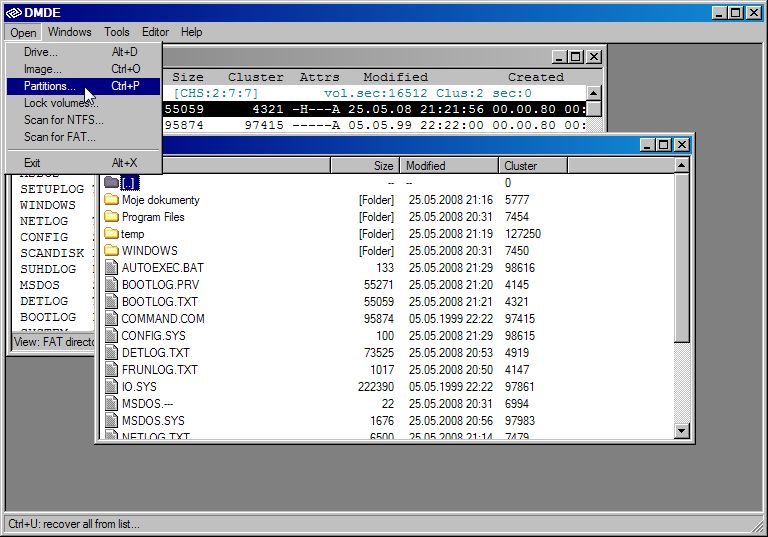The width and height of the screenshot is (768, 537).
Task: Select the parent [..] folder icon
Action: (112, 182)
